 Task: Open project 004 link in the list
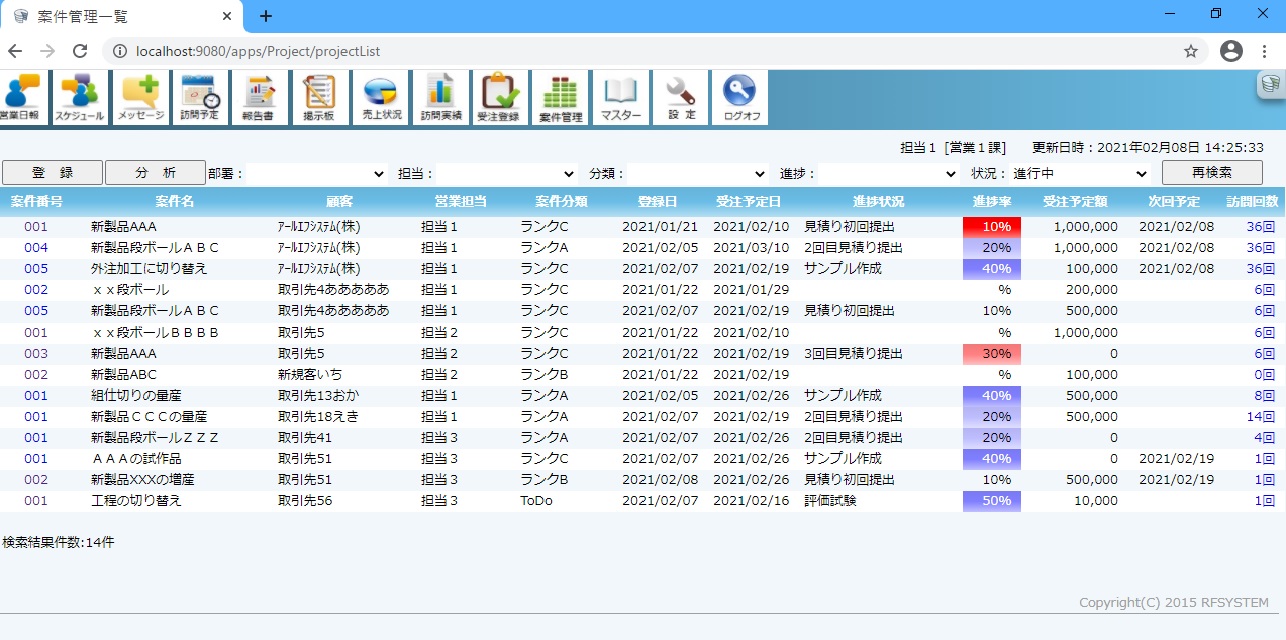pyautogui.click(x=36, y=248)
